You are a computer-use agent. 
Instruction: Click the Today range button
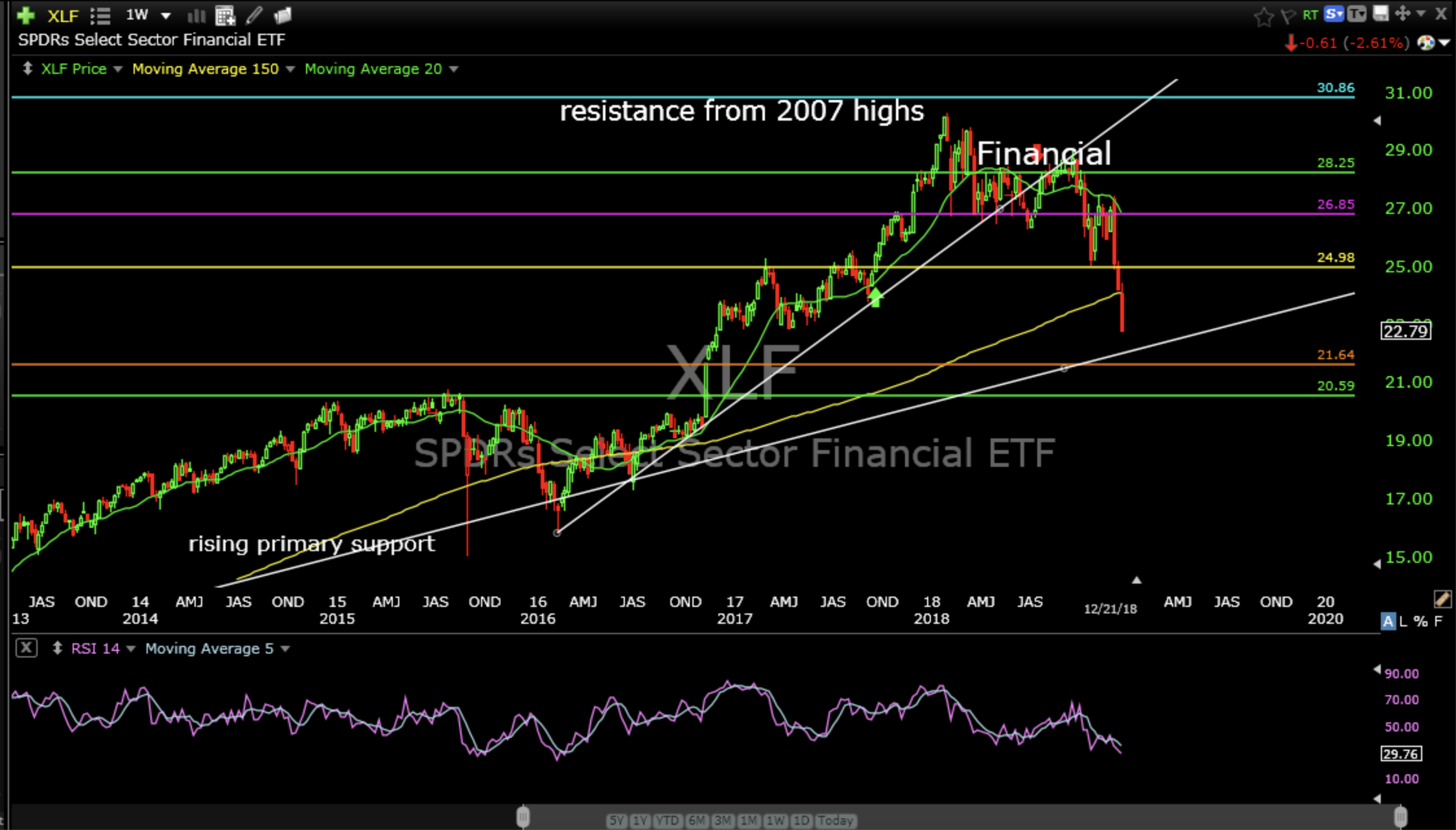point(835,820)
